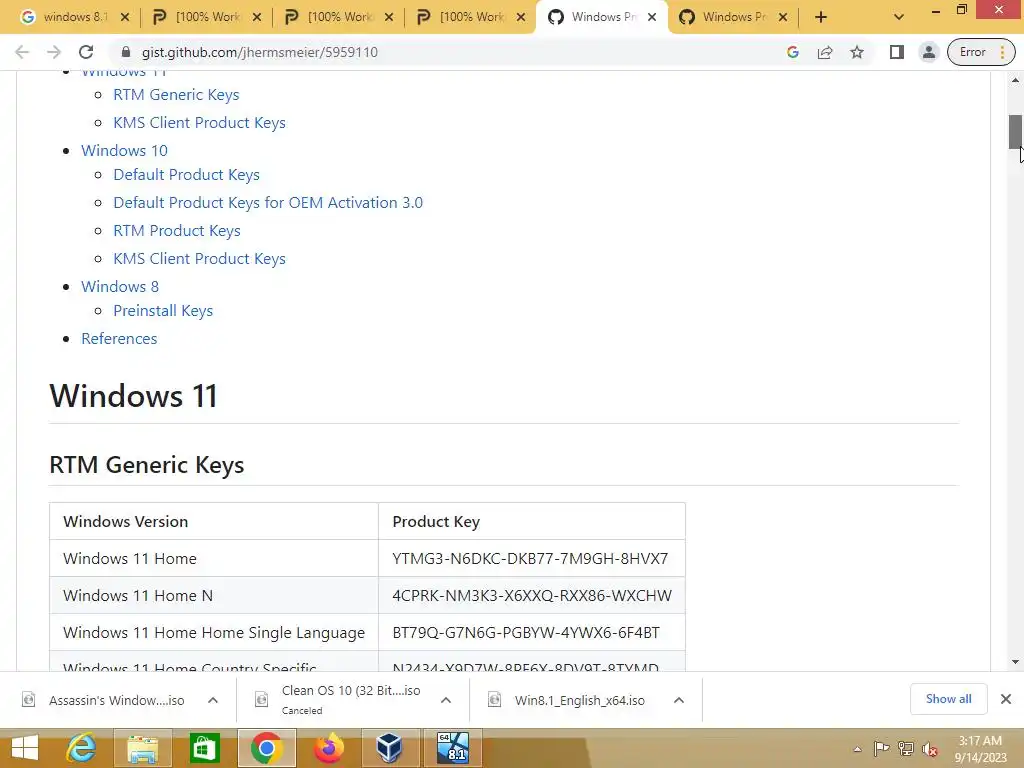
Task: Launch Internet Explorer from taskbar
Action: pos(81,748)
